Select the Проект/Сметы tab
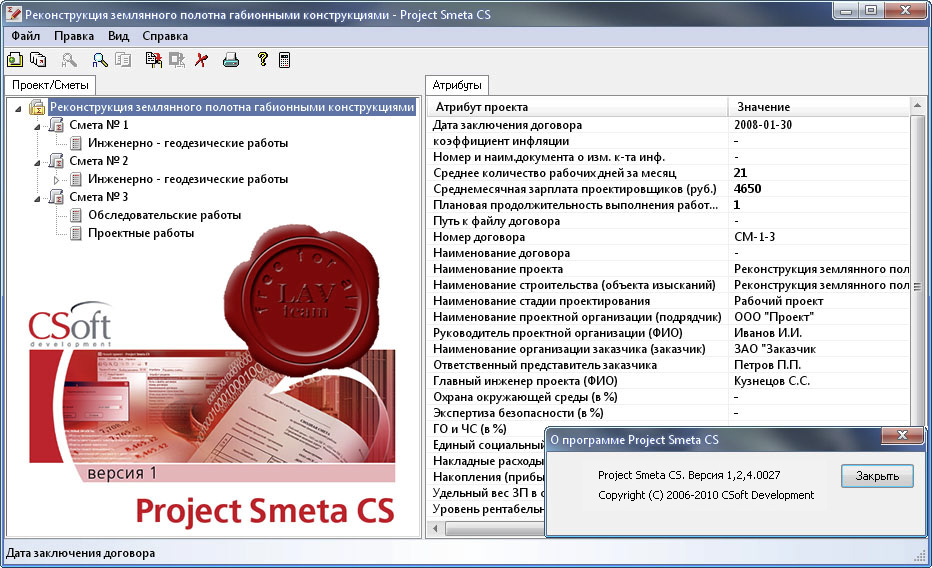Viewport: 932px width, 568px height. [51, 85]
